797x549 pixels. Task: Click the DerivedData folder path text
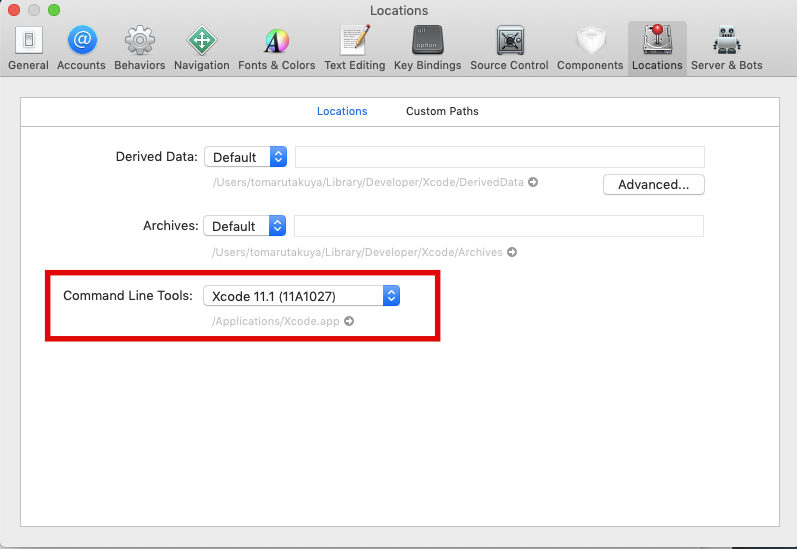(368, 182)
